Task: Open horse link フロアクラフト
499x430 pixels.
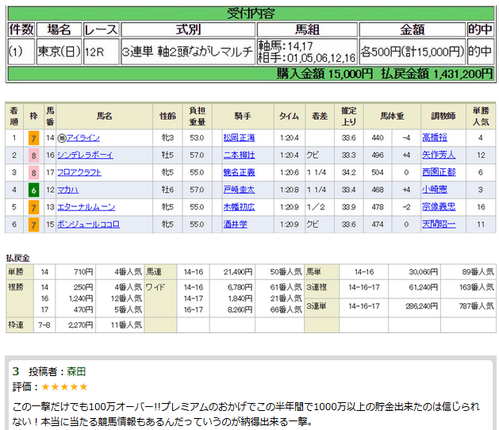Action: (79, 172)
